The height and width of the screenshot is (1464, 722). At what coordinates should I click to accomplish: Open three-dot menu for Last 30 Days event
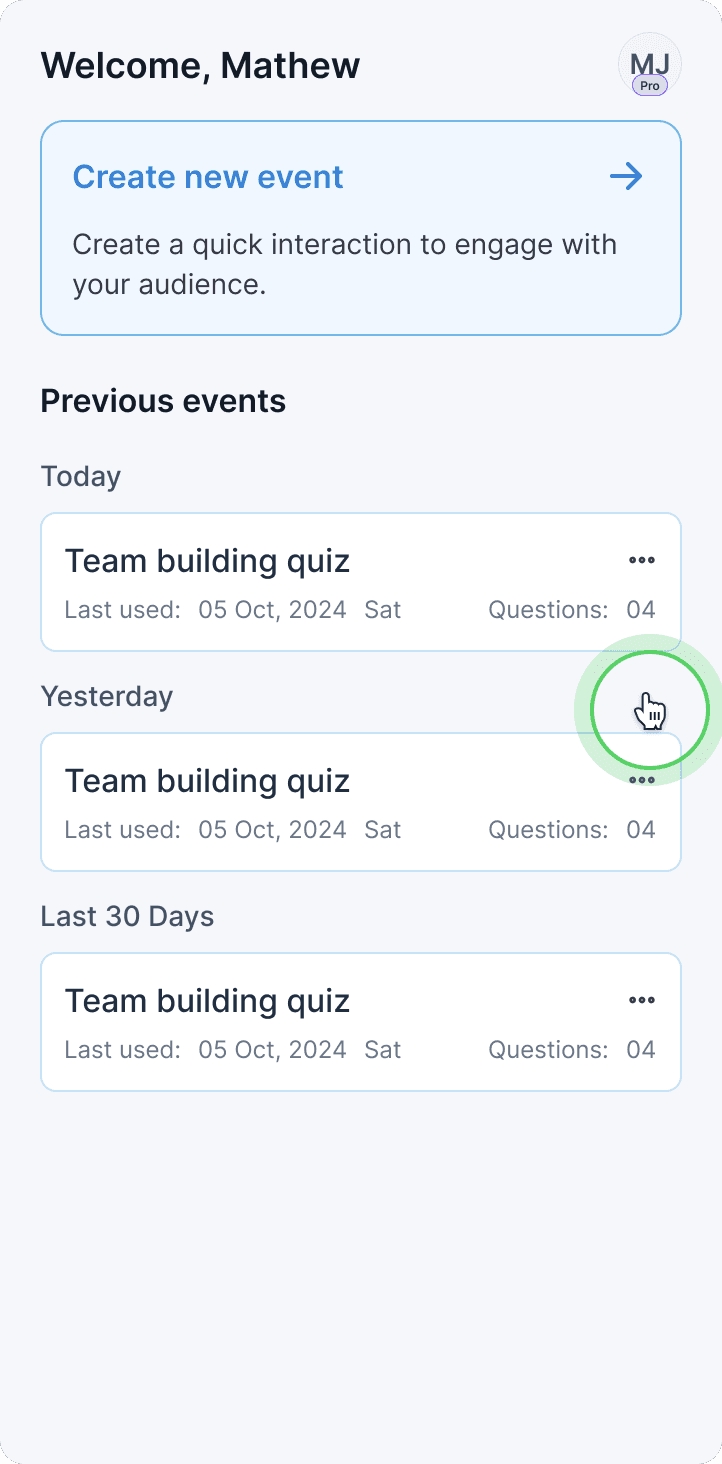[641, 1000]
